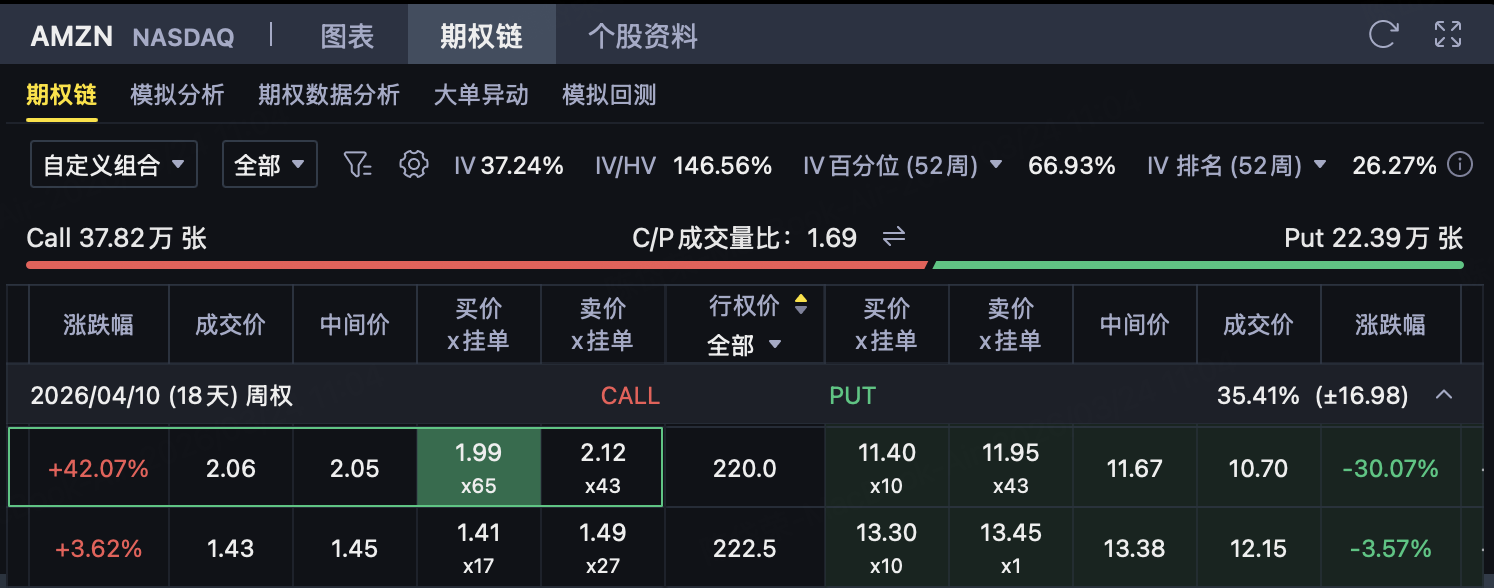The height and width of the screenshot is (588, 1494).
Task: Click the fullscreen expand icon
Action: click(1447, 35)
